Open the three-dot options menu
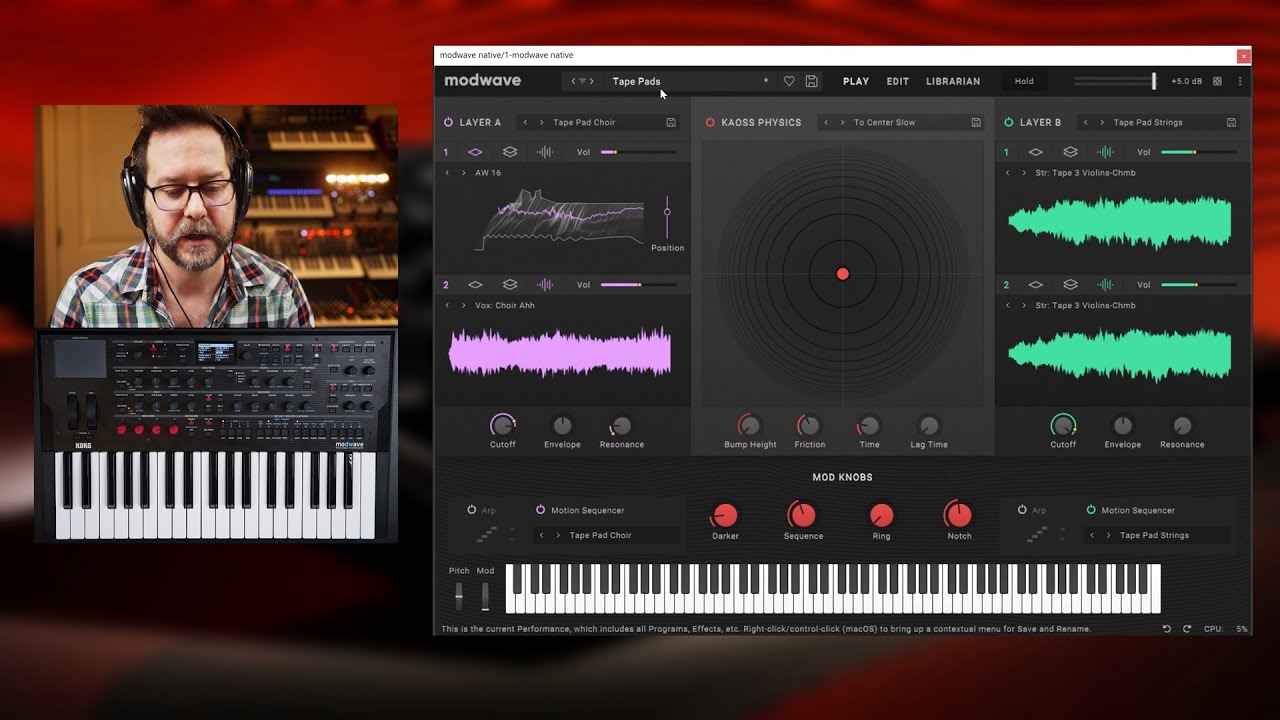This screenshot has height=720, width=1280. (1240, 81)
